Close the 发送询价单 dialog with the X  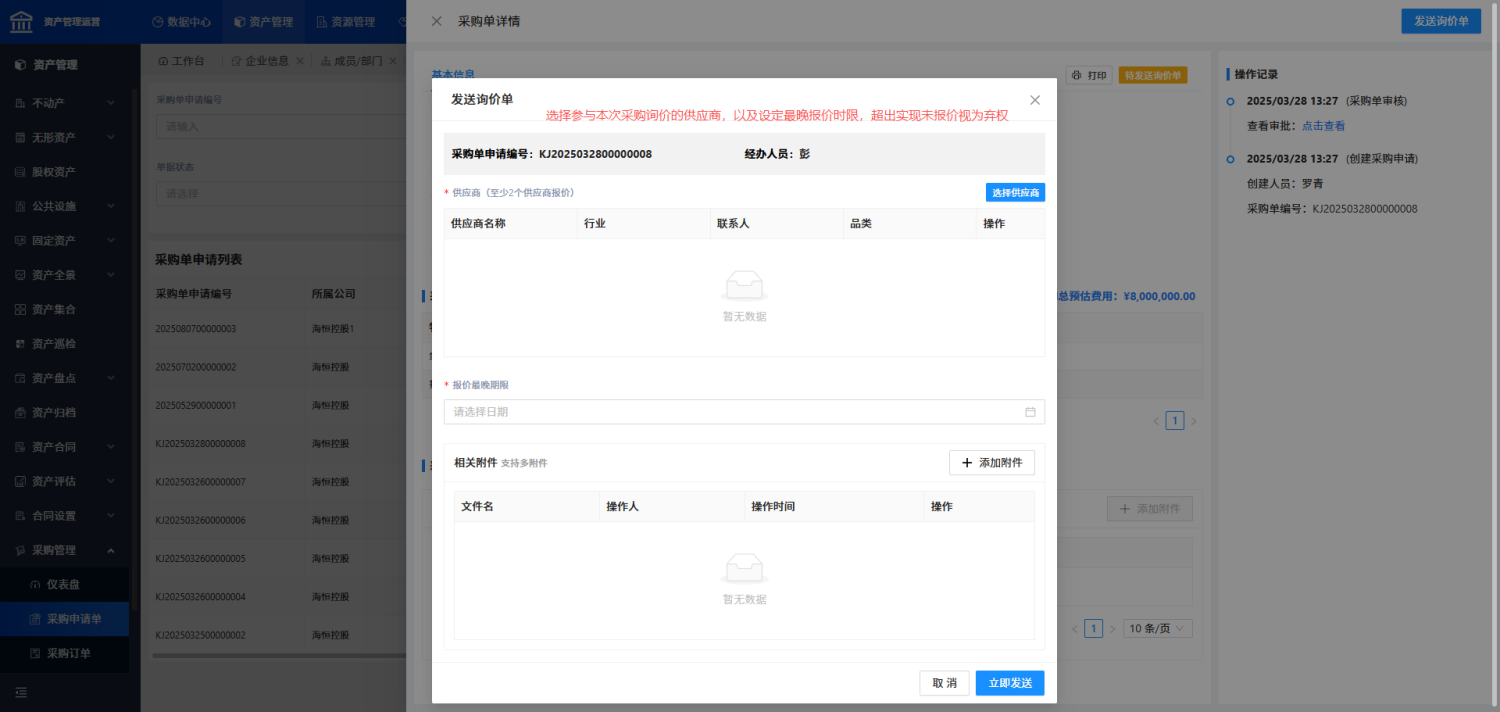pyautogui.click(x=1035, y=100)
